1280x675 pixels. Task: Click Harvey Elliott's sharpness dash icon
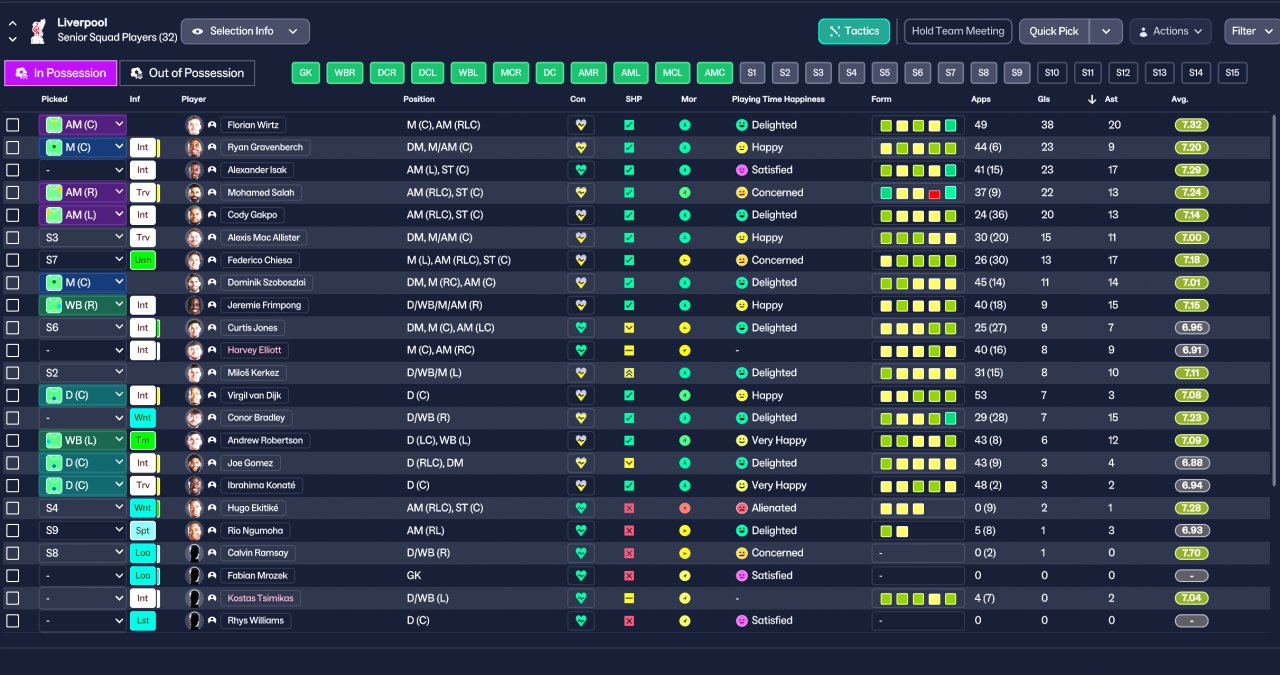pos(629,350)
